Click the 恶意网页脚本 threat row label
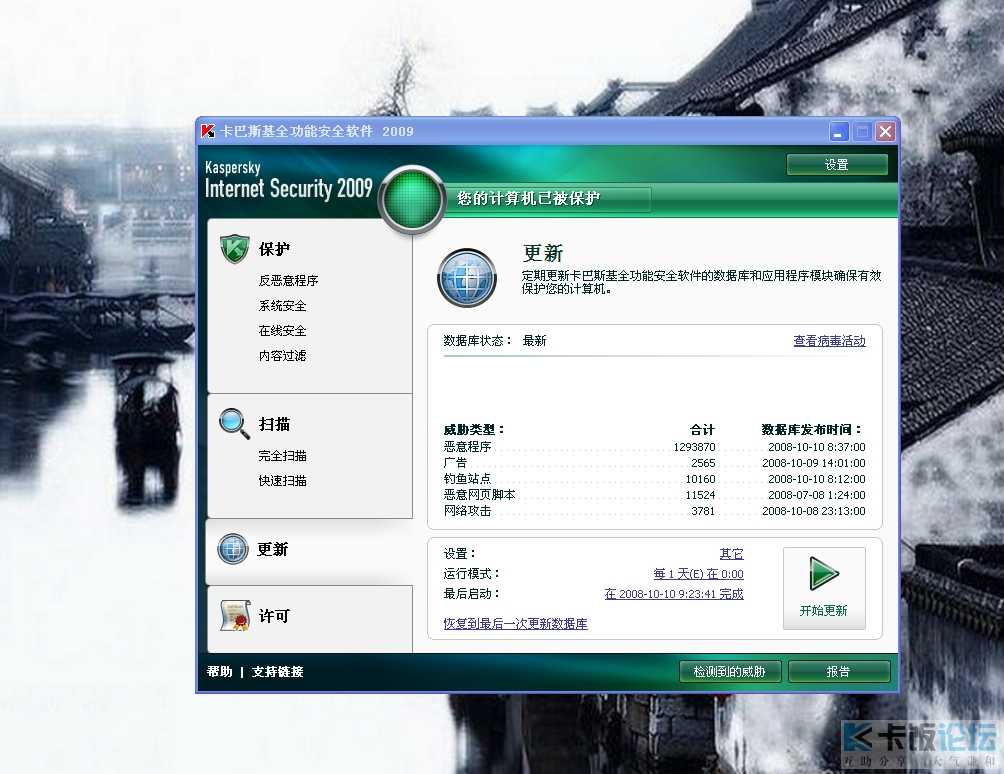This screenshot has width=1004, height=774. pos(480,494)
